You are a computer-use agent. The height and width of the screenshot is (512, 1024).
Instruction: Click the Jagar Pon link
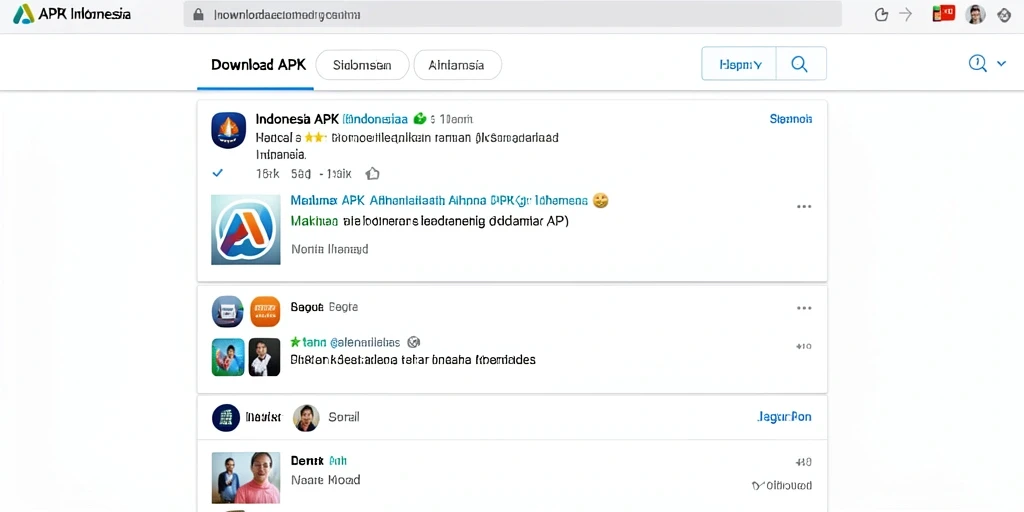784,417
